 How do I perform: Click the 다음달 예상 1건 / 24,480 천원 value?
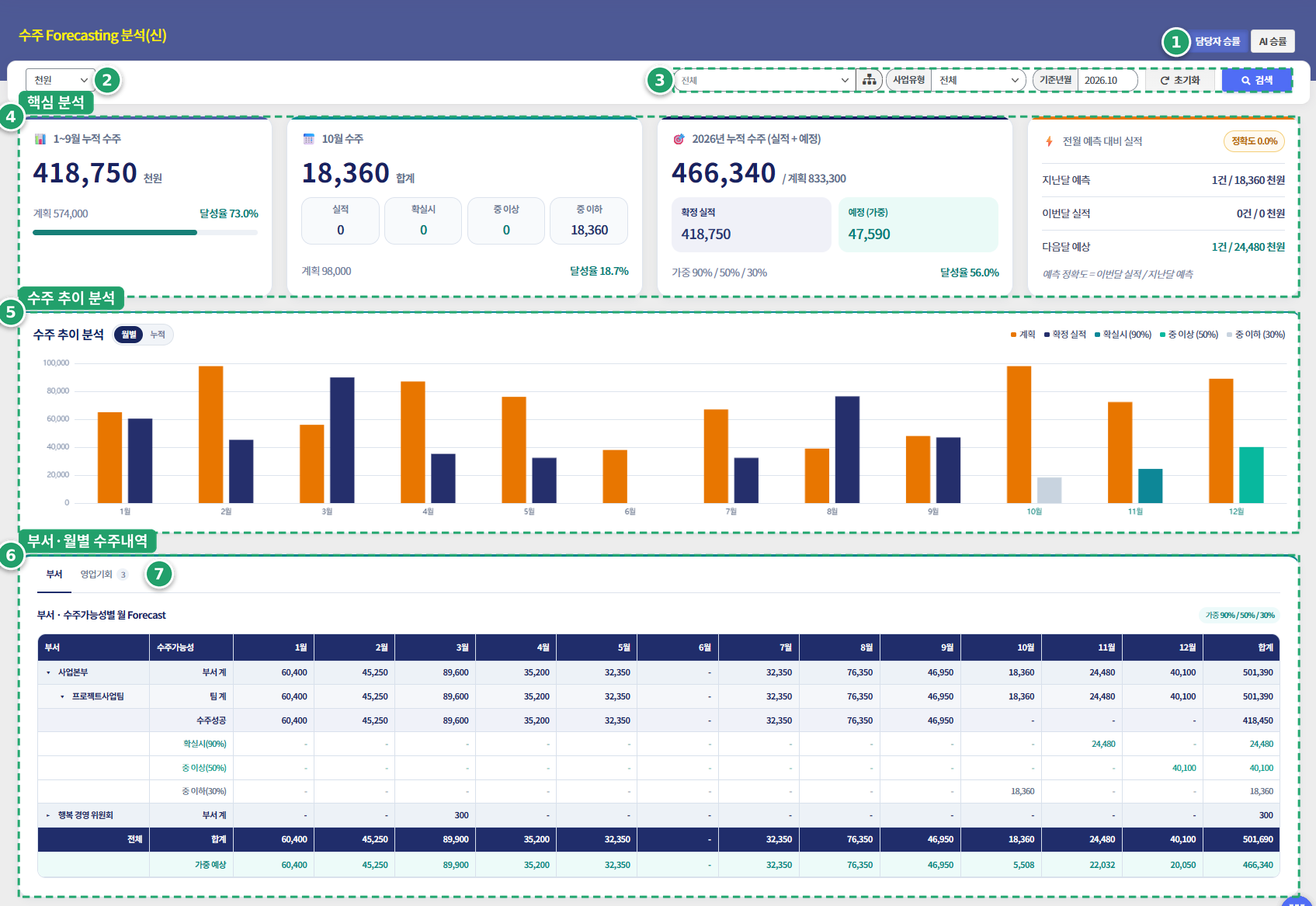(1248, 247)
